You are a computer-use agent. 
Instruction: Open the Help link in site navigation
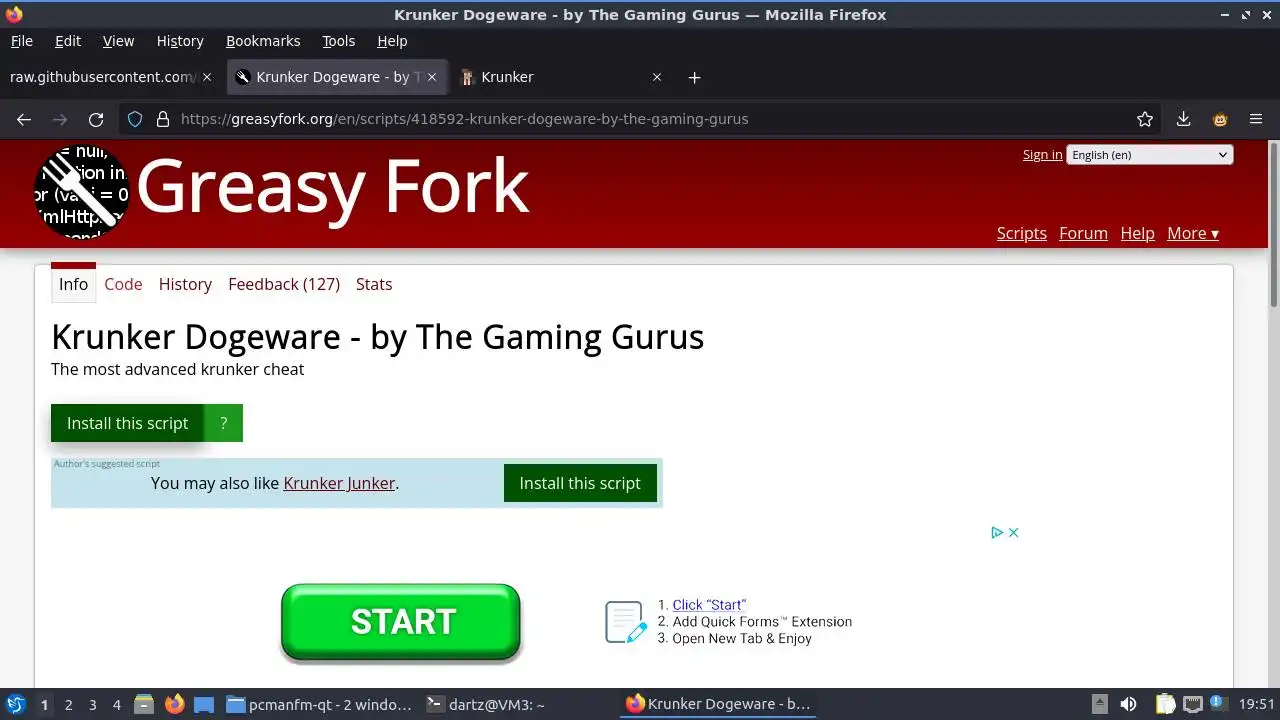click(1137, 233)
